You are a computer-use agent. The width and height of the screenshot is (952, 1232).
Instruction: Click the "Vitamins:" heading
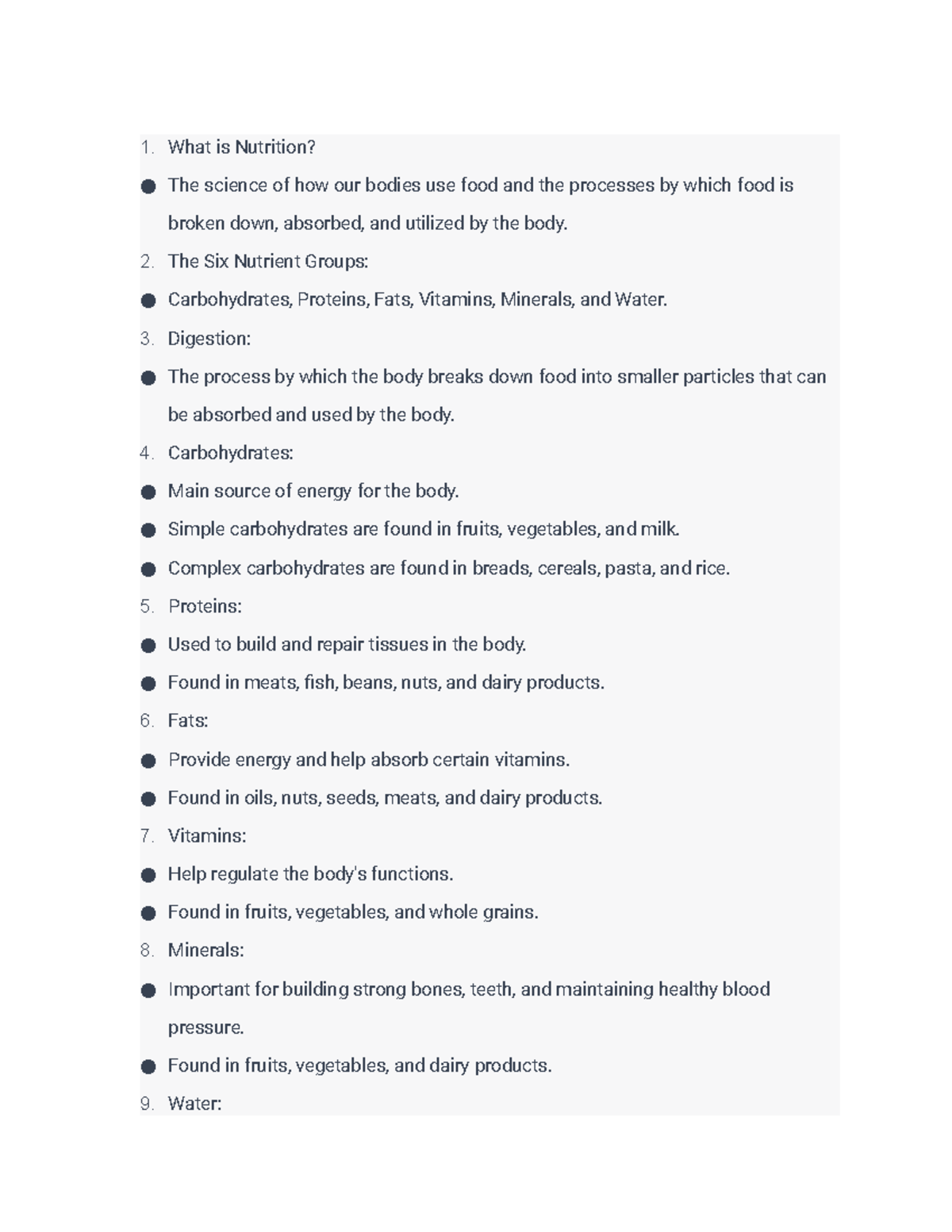click(206, 836)
